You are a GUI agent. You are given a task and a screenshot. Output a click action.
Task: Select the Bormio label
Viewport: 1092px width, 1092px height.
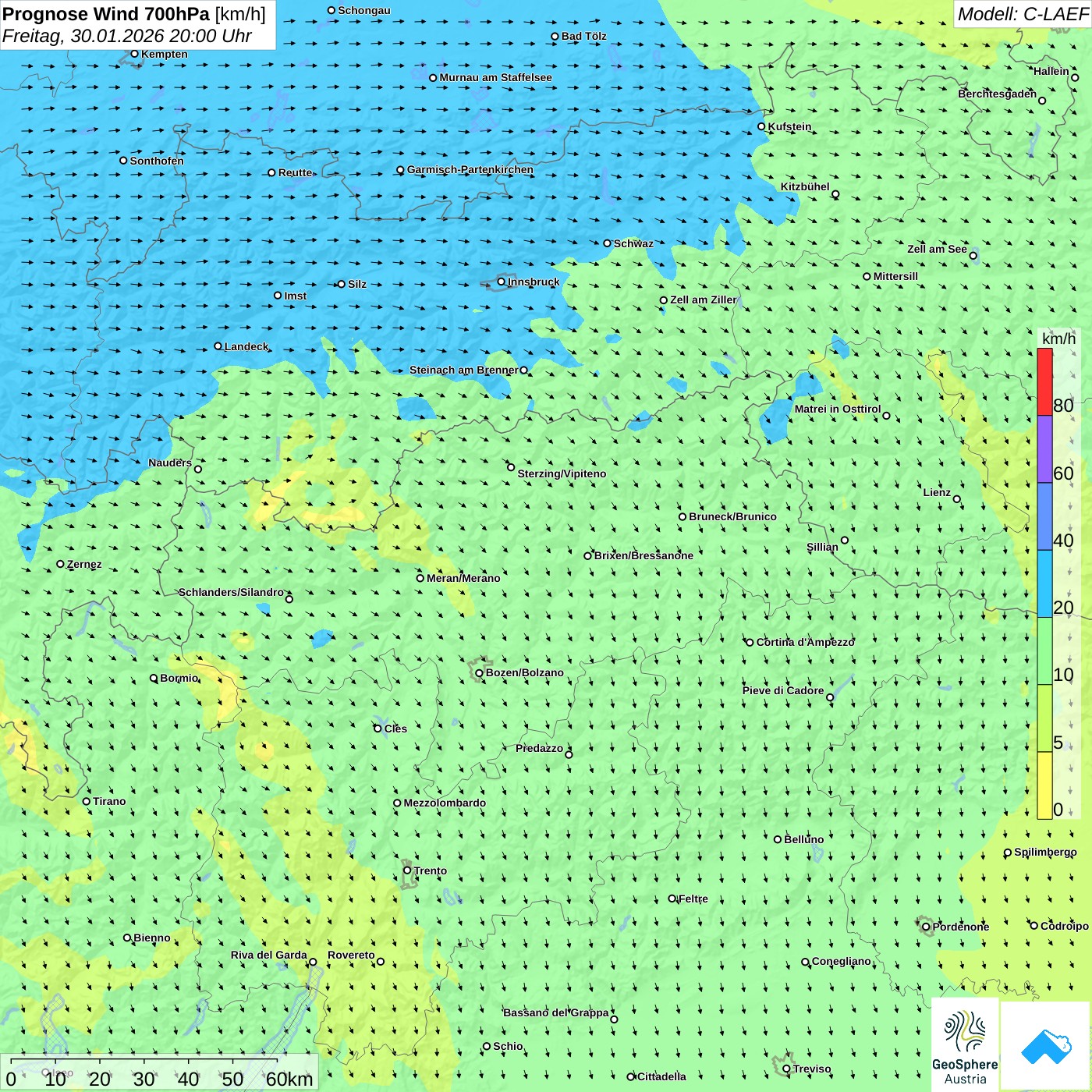tap(179, 678)
